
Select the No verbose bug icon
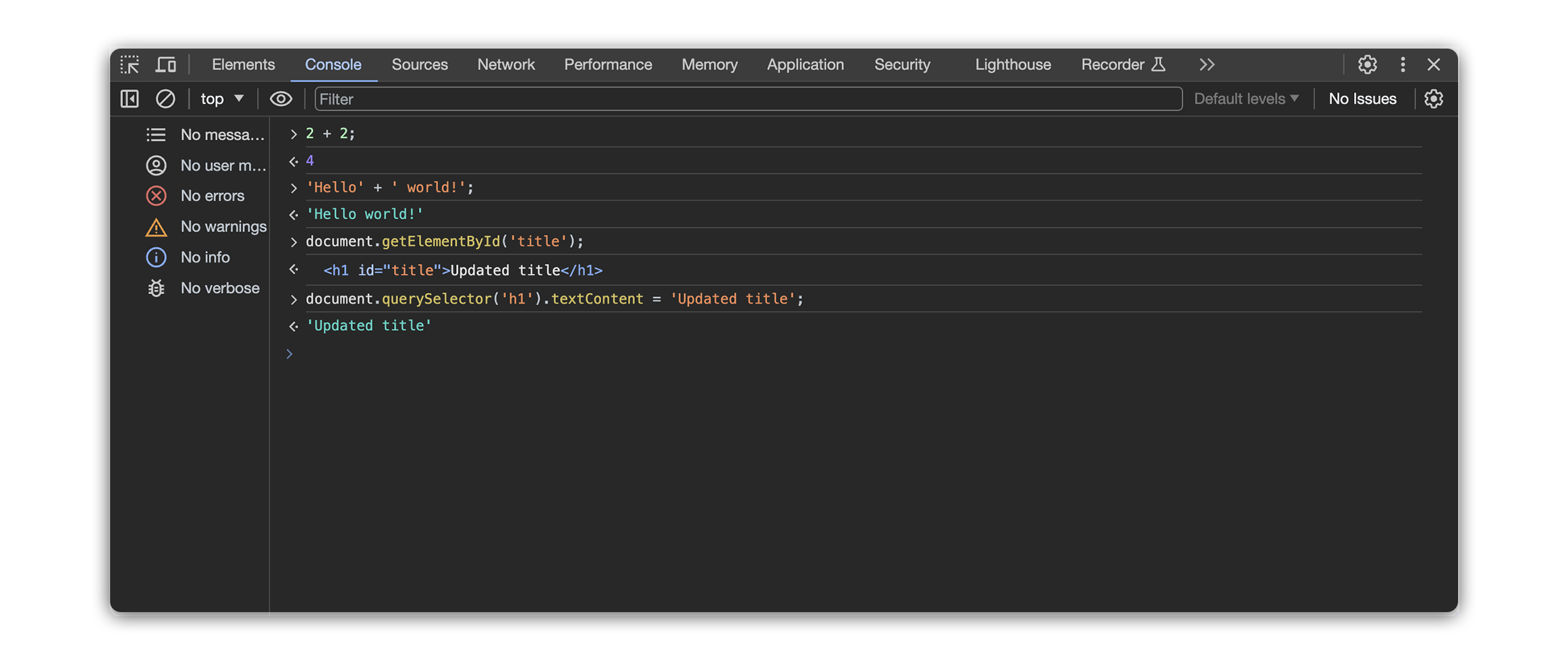157,288
